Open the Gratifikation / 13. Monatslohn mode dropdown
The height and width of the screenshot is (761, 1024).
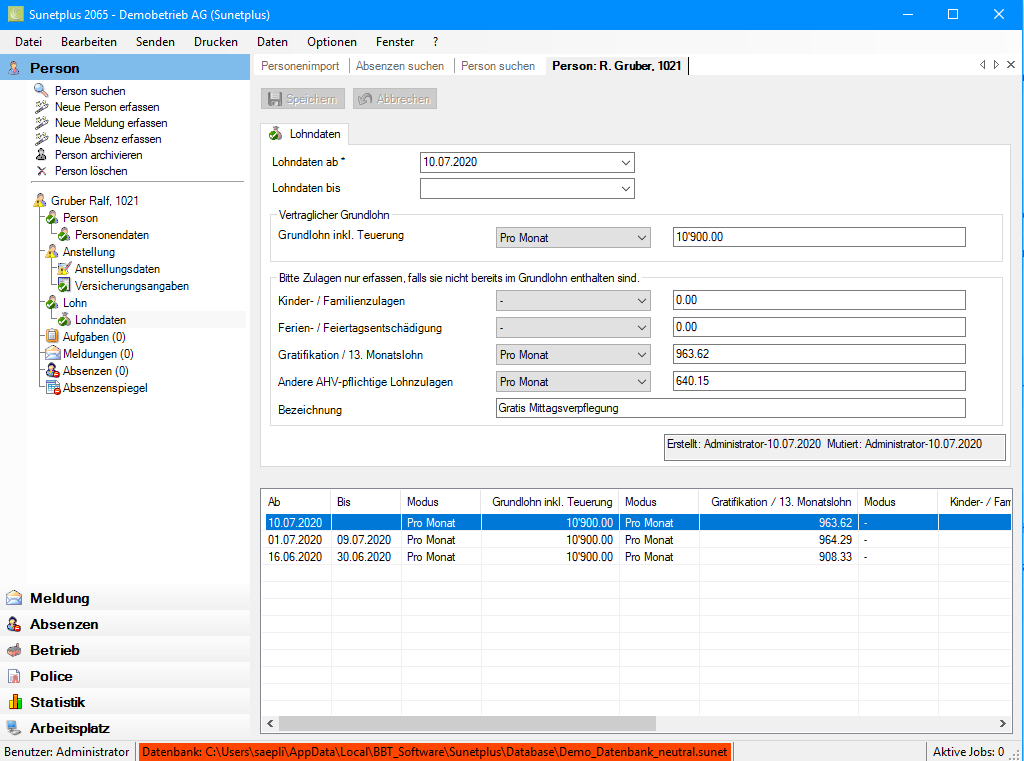pyautogui.click(x=640, y=355)
